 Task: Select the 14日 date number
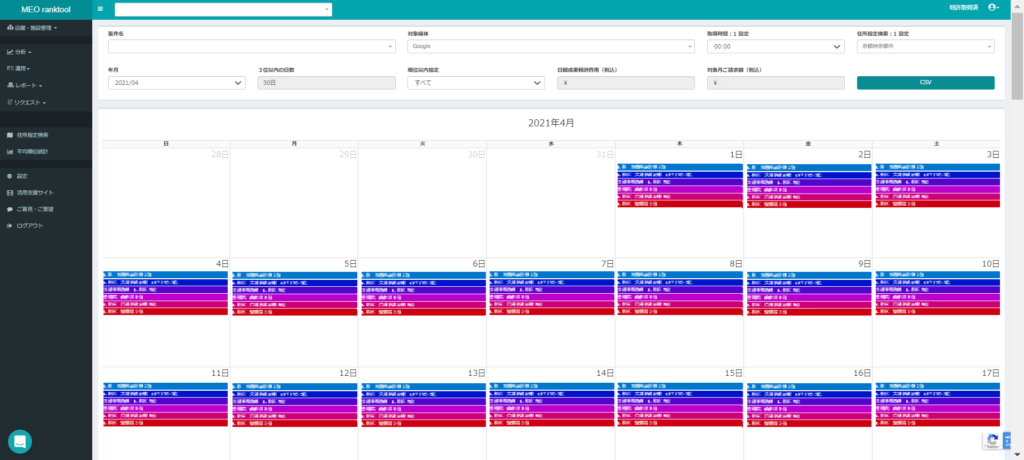click(605, 373)
